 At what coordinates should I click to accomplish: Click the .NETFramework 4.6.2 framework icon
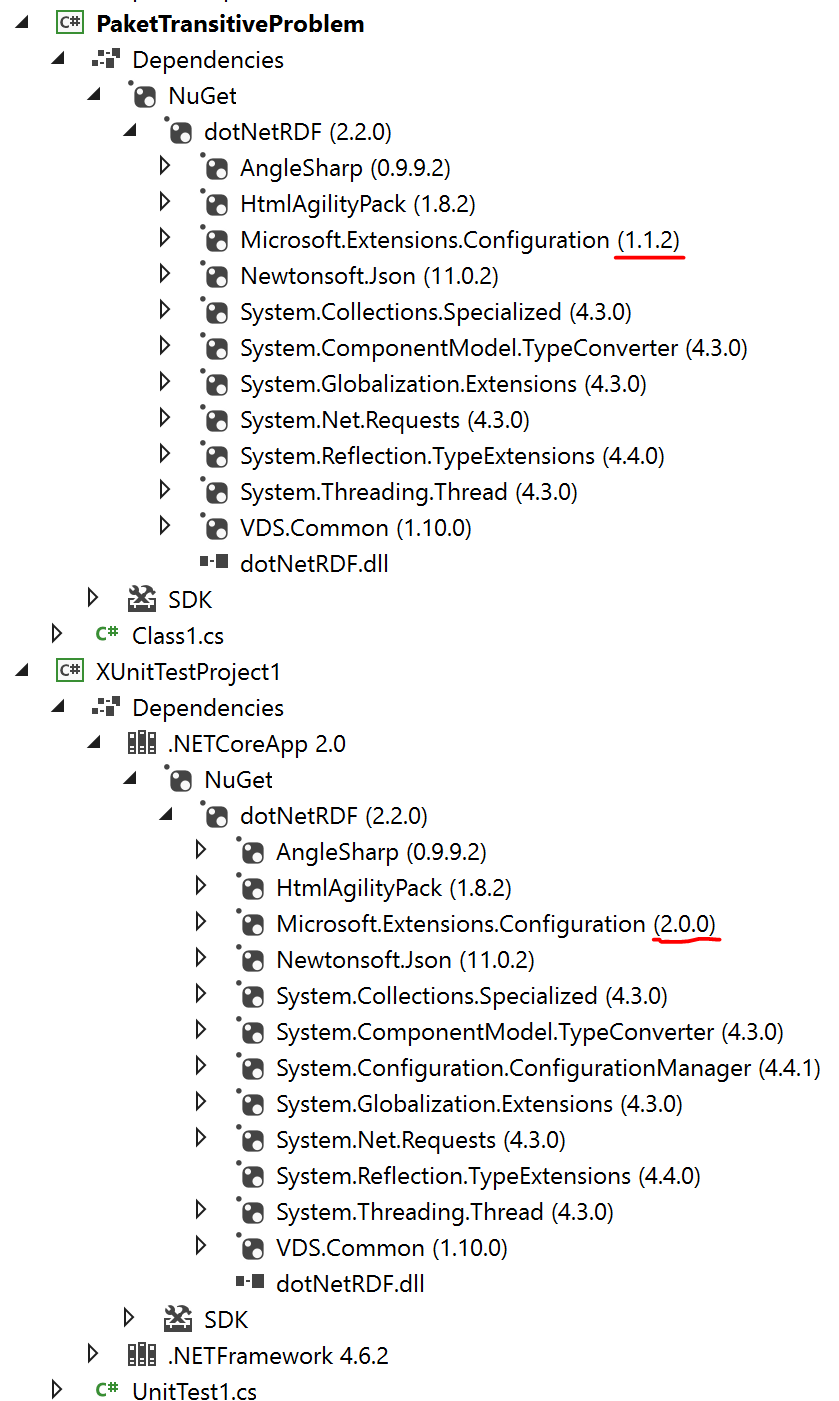[x=143, y=1355]
